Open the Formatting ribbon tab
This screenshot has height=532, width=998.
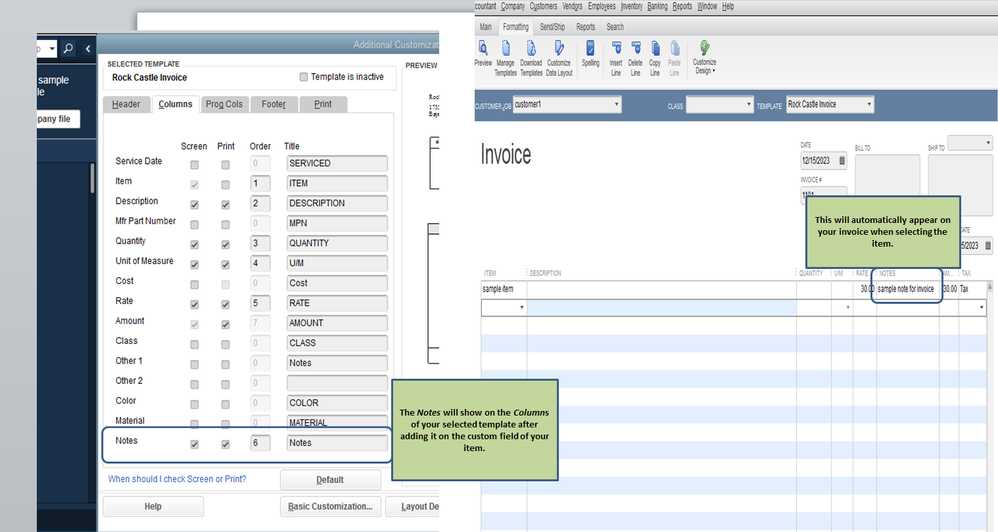[x=516, y=27]
